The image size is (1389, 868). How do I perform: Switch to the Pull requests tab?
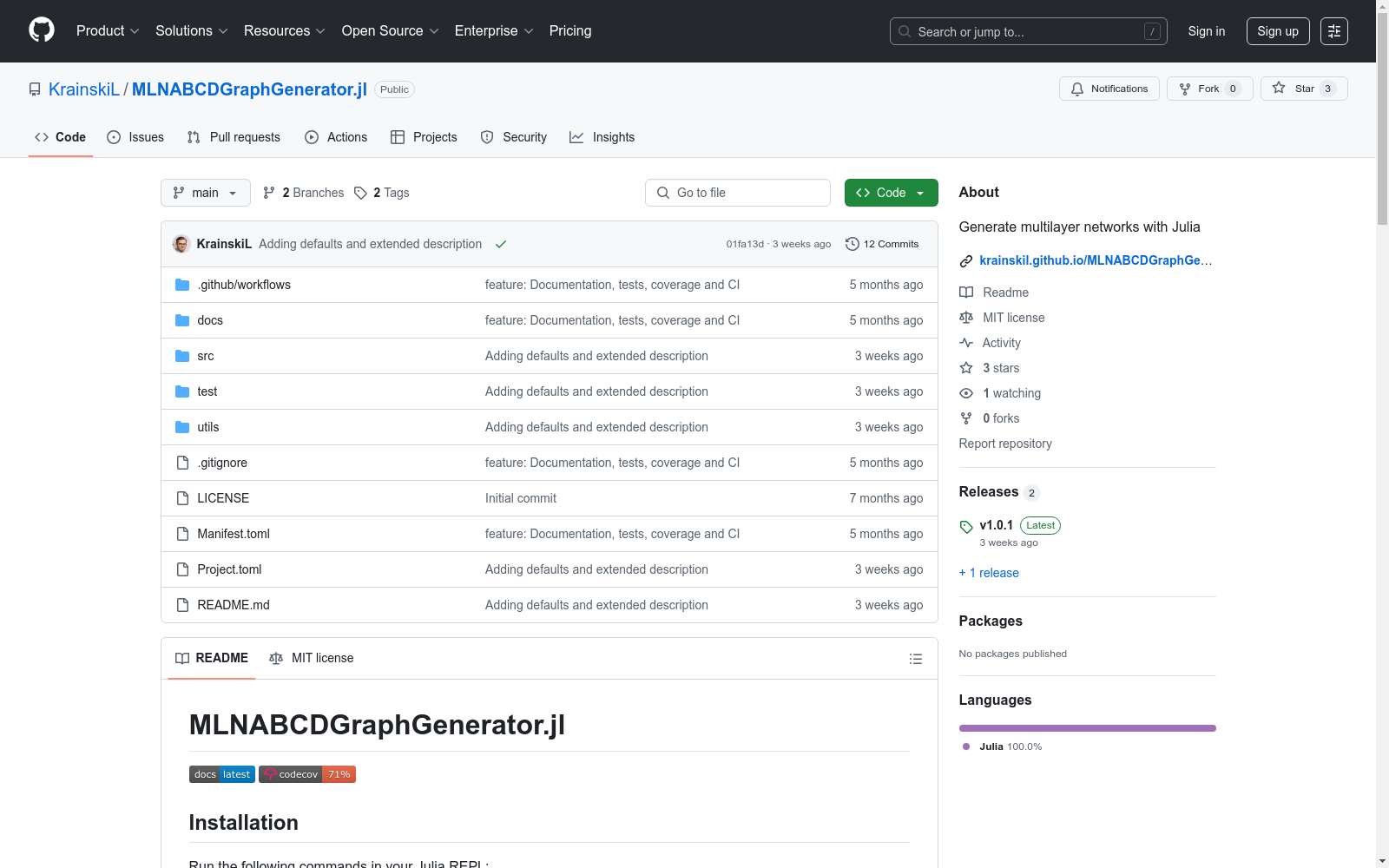pos(234,137)
